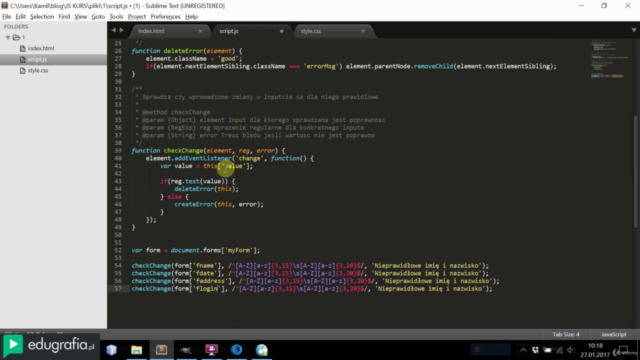Place cursor on 'function checkChange' line
Viewport: 640px width, 360px height.
[x=208, y=151]
